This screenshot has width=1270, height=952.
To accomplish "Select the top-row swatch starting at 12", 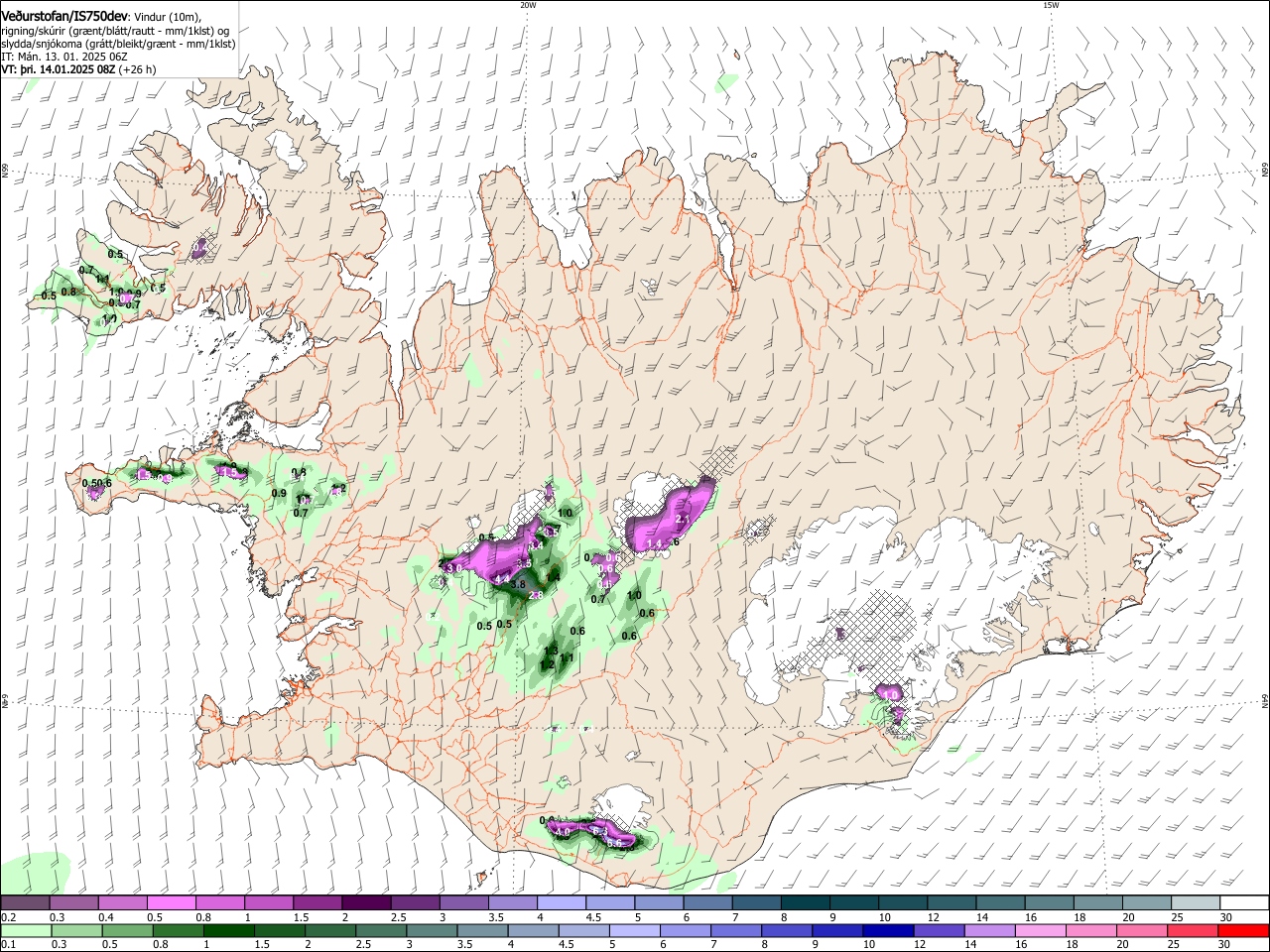I will [x=952, y=903].
